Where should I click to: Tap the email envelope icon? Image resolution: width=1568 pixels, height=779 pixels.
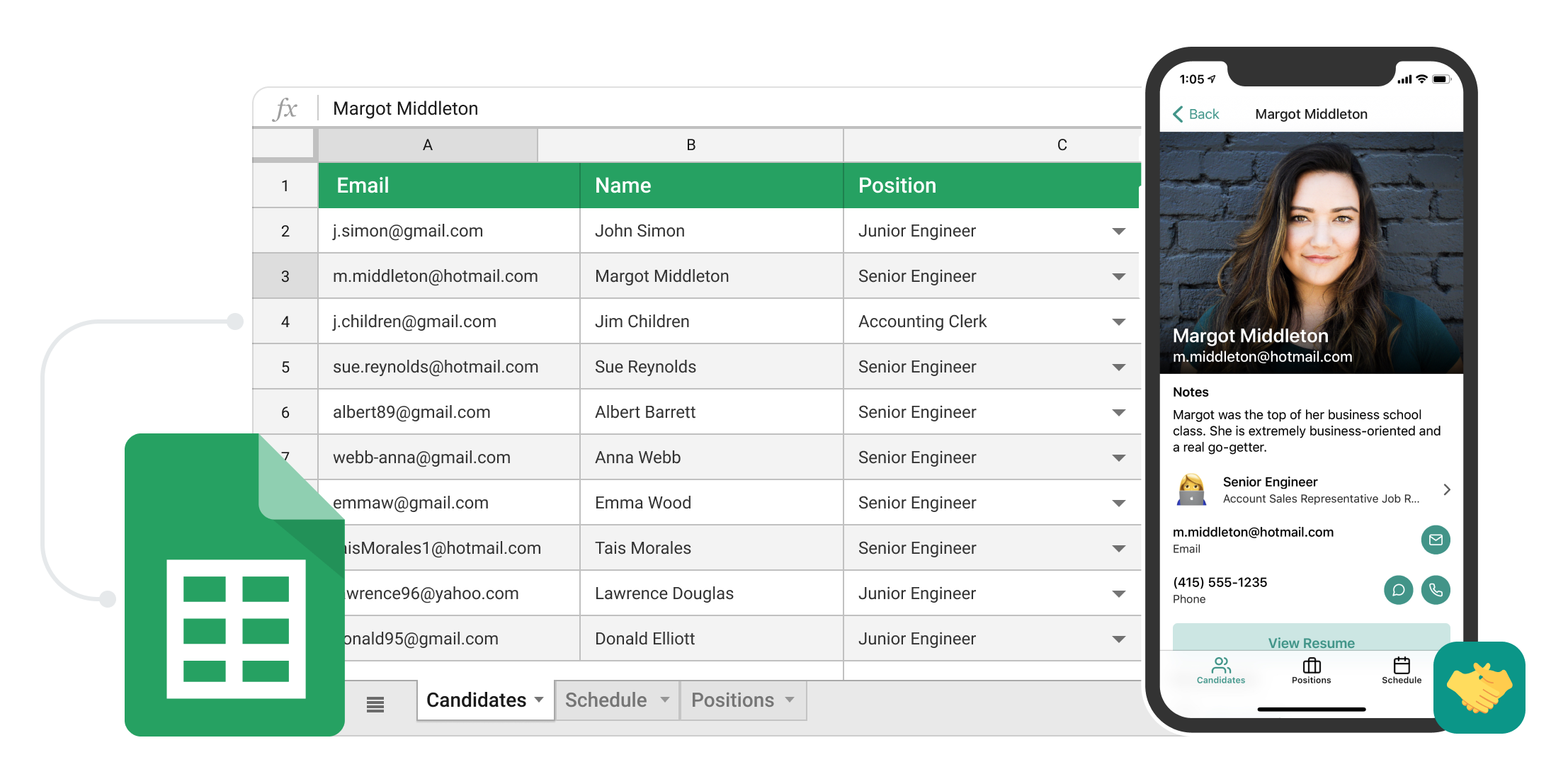point(1435,540)
